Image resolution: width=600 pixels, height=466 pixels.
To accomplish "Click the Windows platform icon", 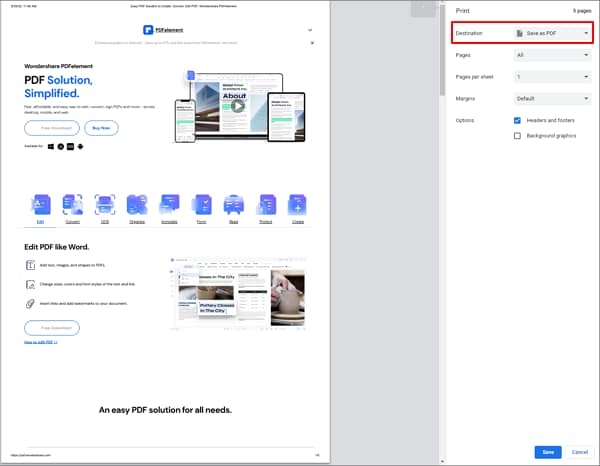I will pyautogui.click(x=51, y=147).
